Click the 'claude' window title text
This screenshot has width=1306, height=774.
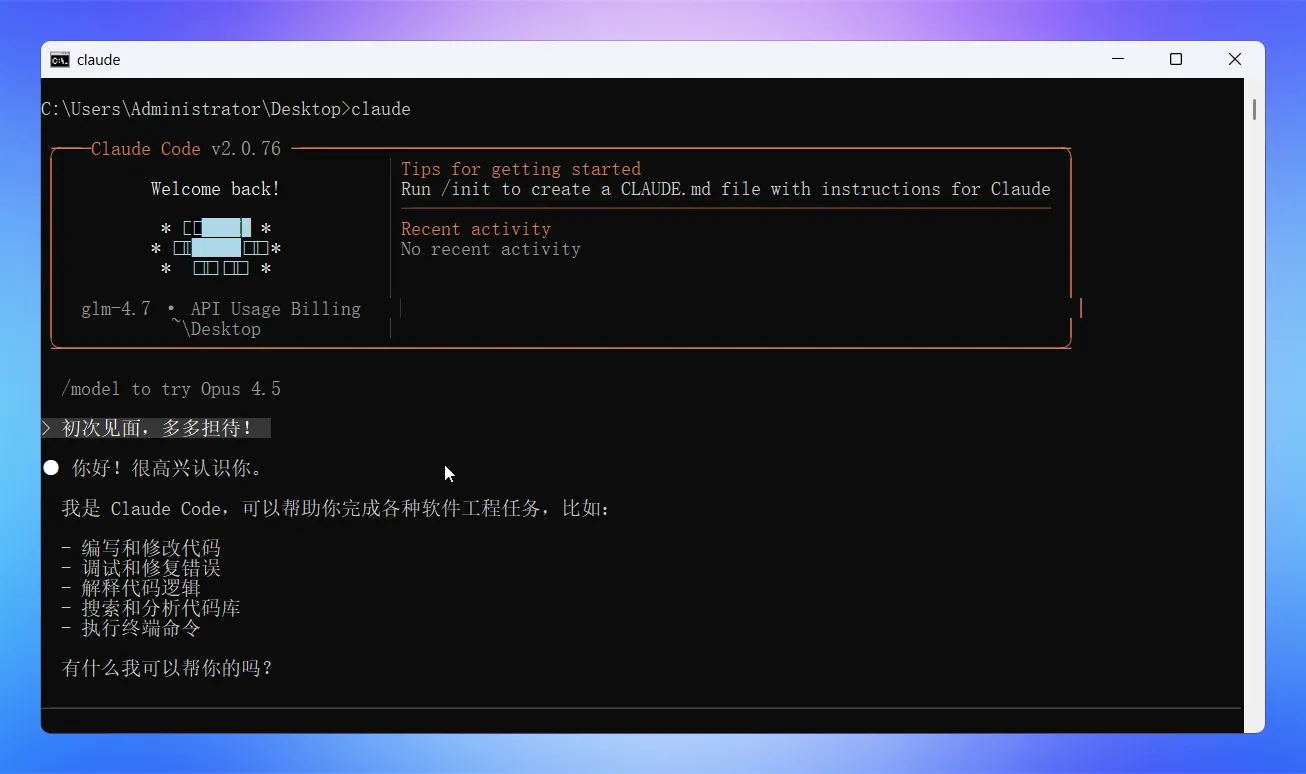99,60
